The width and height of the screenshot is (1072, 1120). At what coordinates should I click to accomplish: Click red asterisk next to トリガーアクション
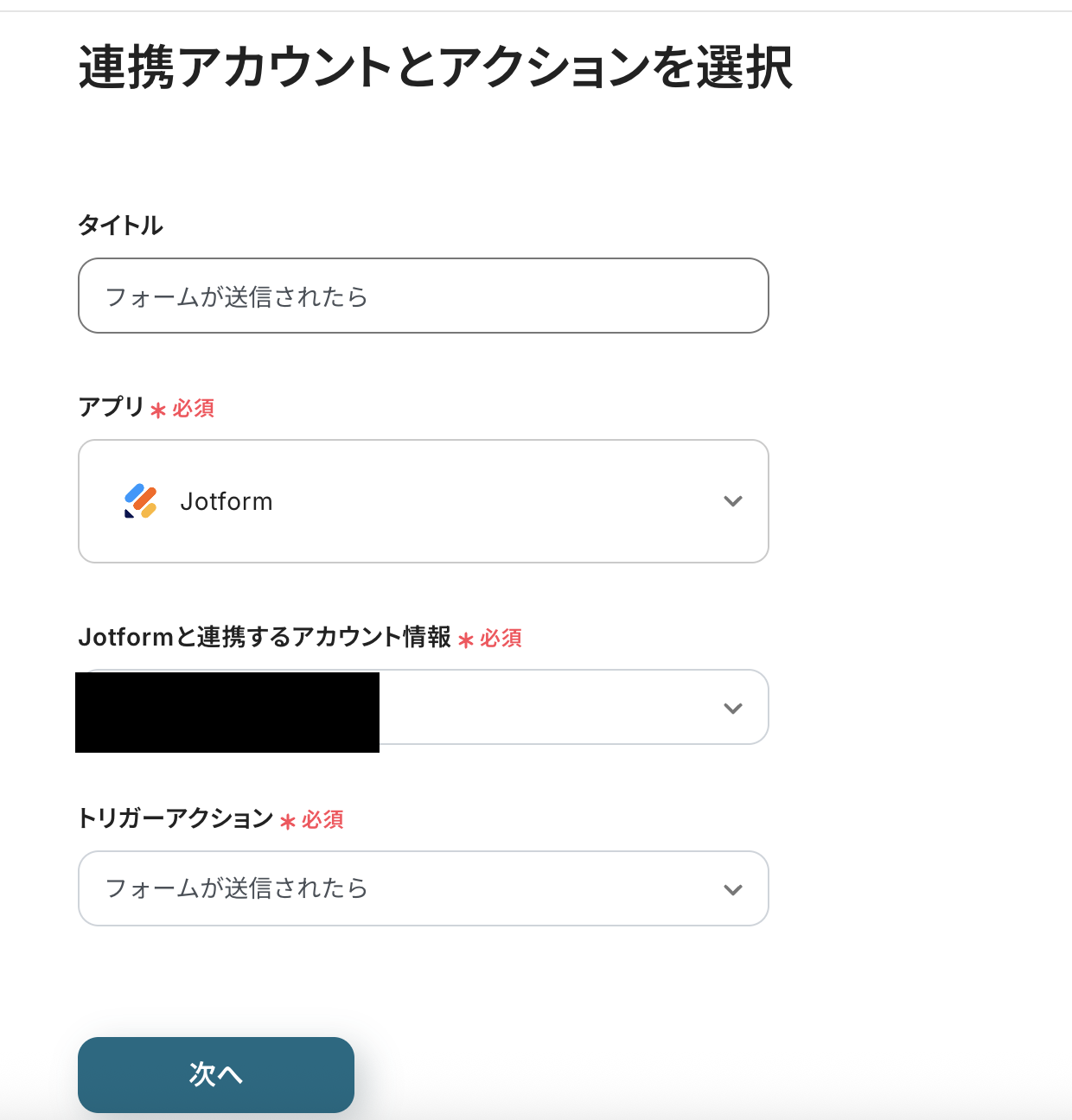point(288,822)
